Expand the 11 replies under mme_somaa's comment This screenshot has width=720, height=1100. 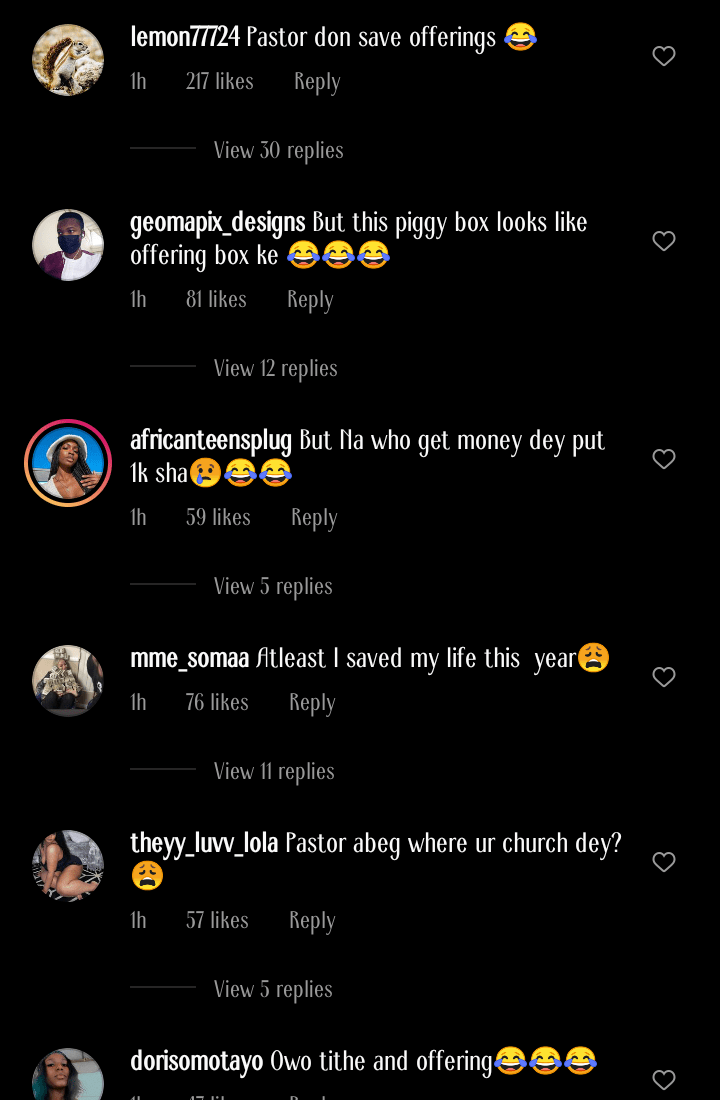(x=274, y=771)
